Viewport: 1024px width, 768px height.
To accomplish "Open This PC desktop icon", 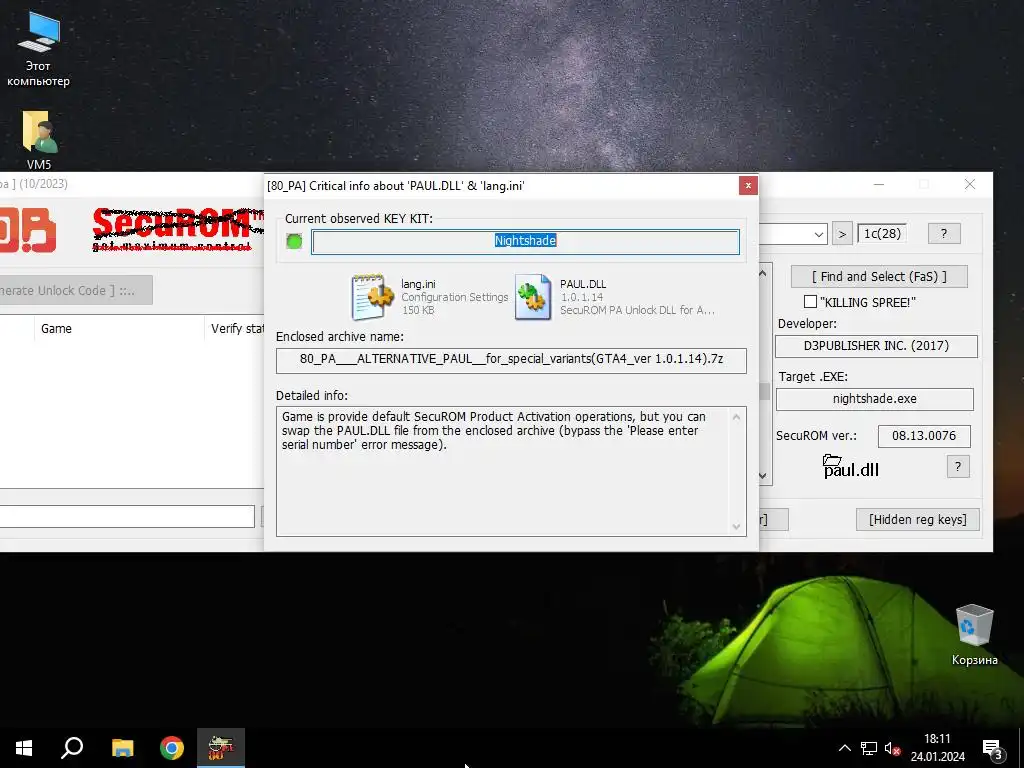I will [39, 50].
